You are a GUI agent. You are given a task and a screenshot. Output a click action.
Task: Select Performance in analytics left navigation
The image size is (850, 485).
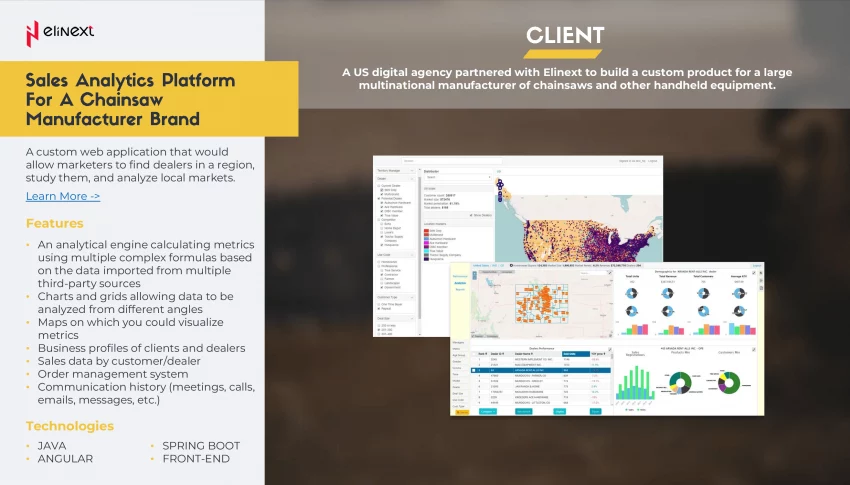point(460,276)
